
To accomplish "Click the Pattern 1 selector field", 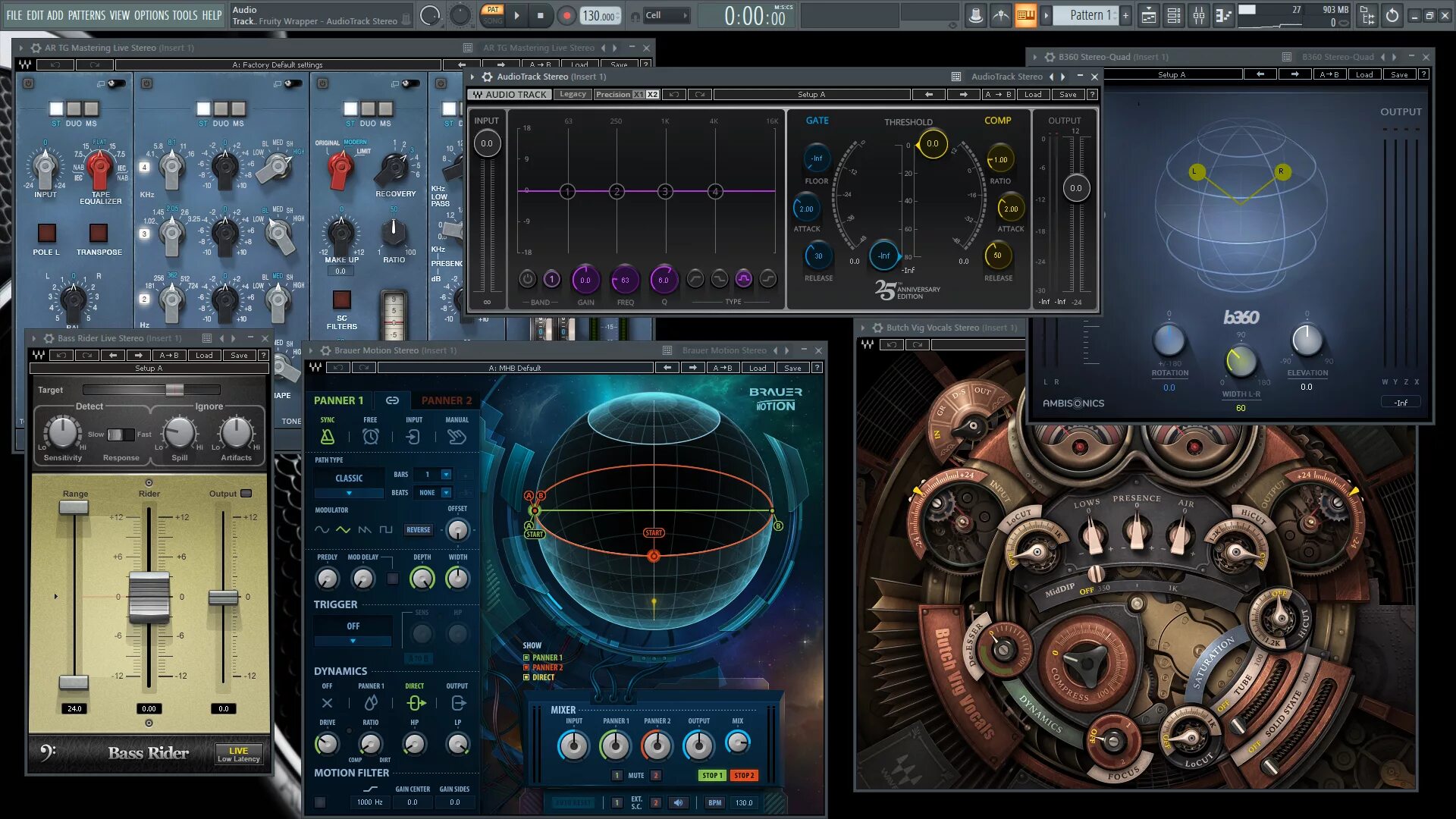I will pyautogui.click(x=1090, y=14).
